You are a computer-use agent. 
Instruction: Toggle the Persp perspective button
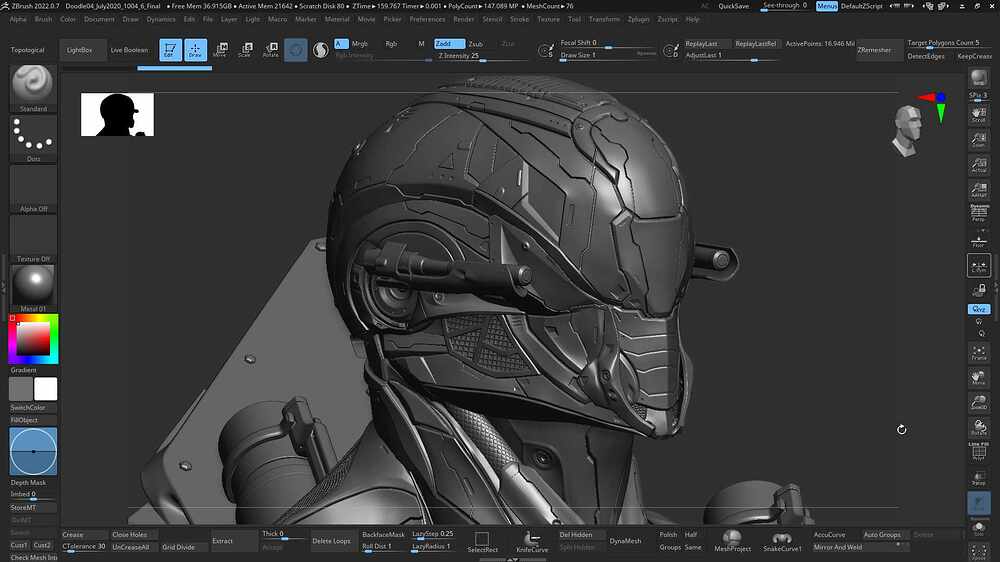(978, 214)
